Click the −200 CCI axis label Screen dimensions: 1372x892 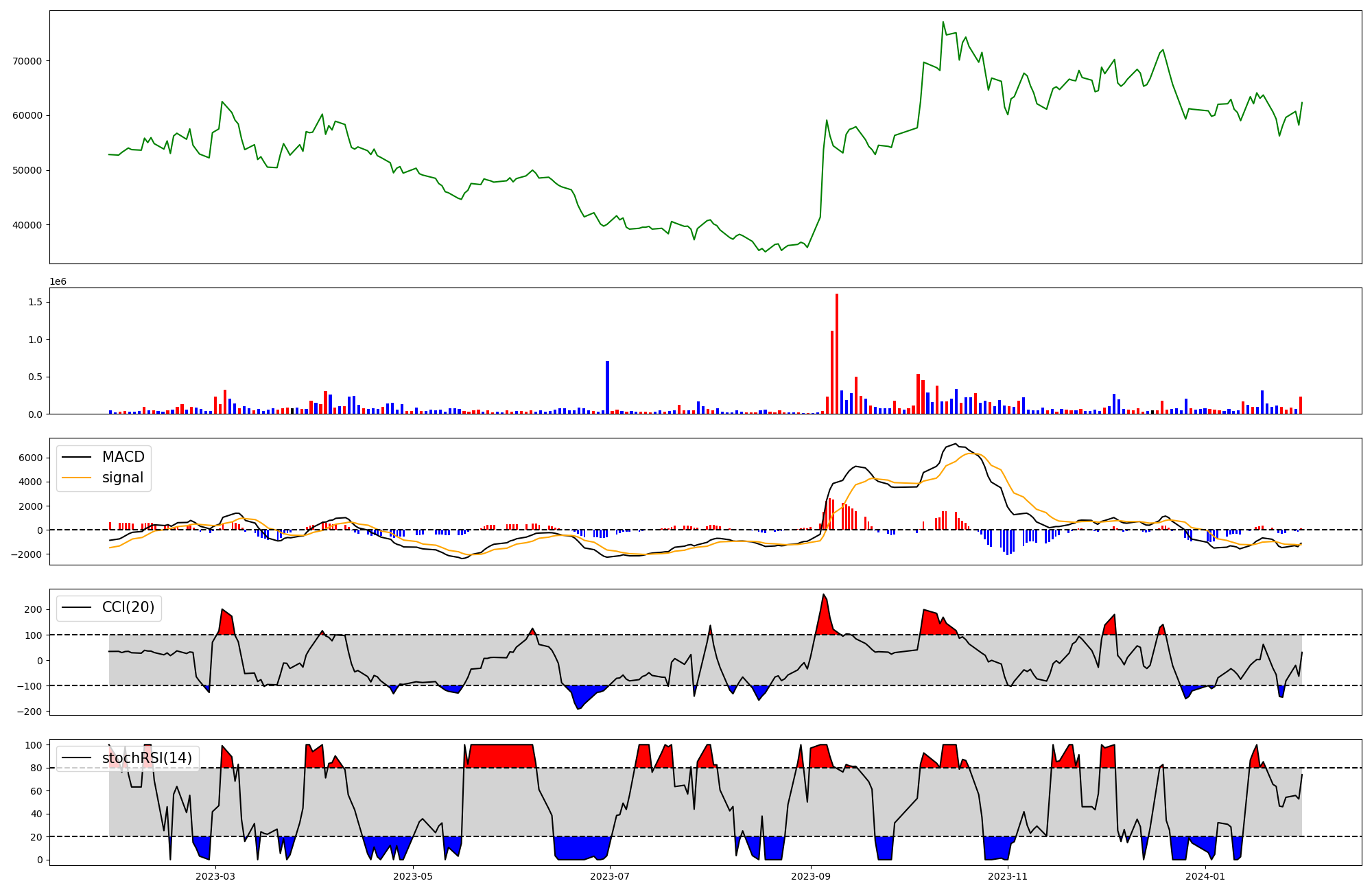pos(29,712)
